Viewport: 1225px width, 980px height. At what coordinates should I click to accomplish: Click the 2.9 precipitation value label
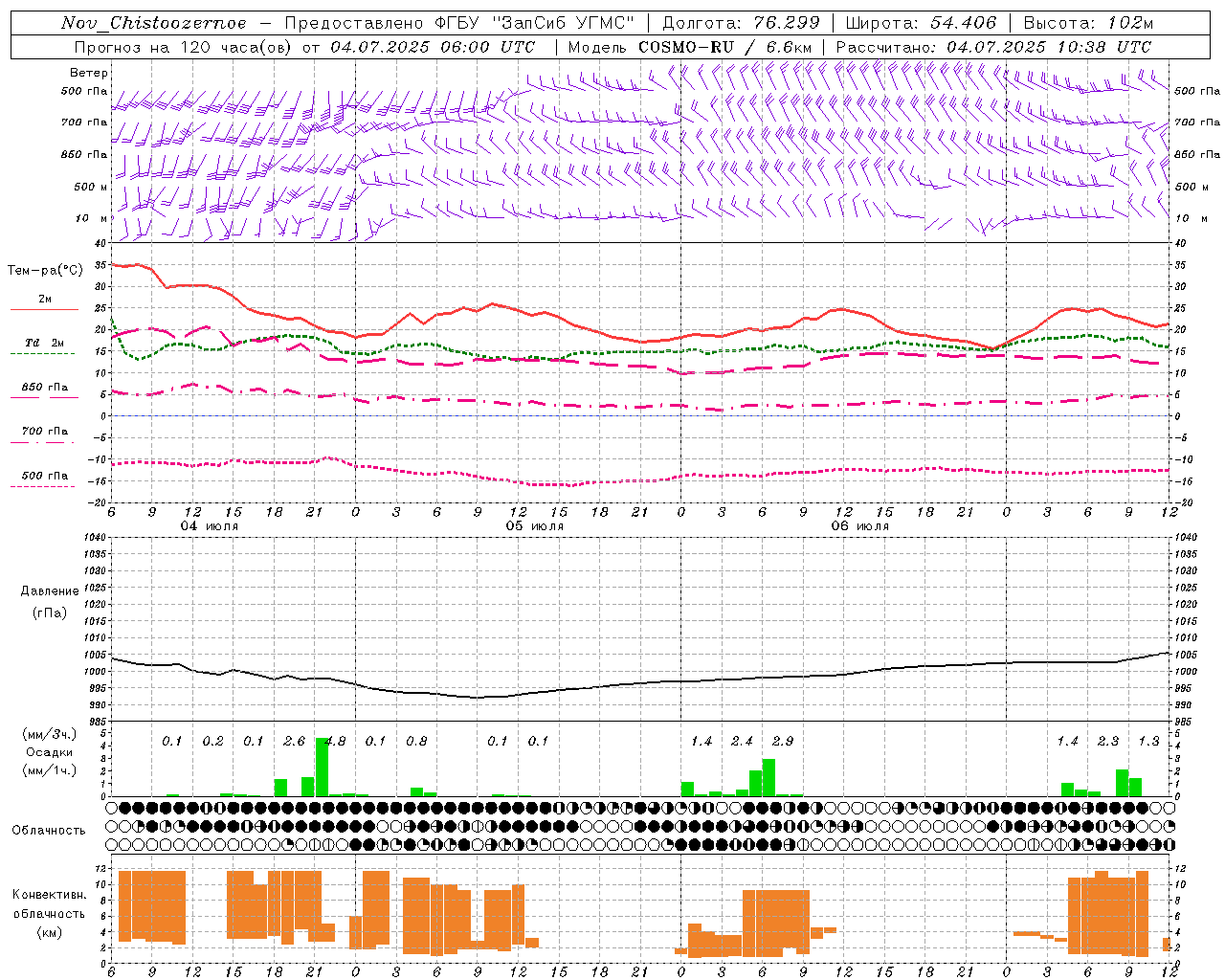(x=782, y=742)
